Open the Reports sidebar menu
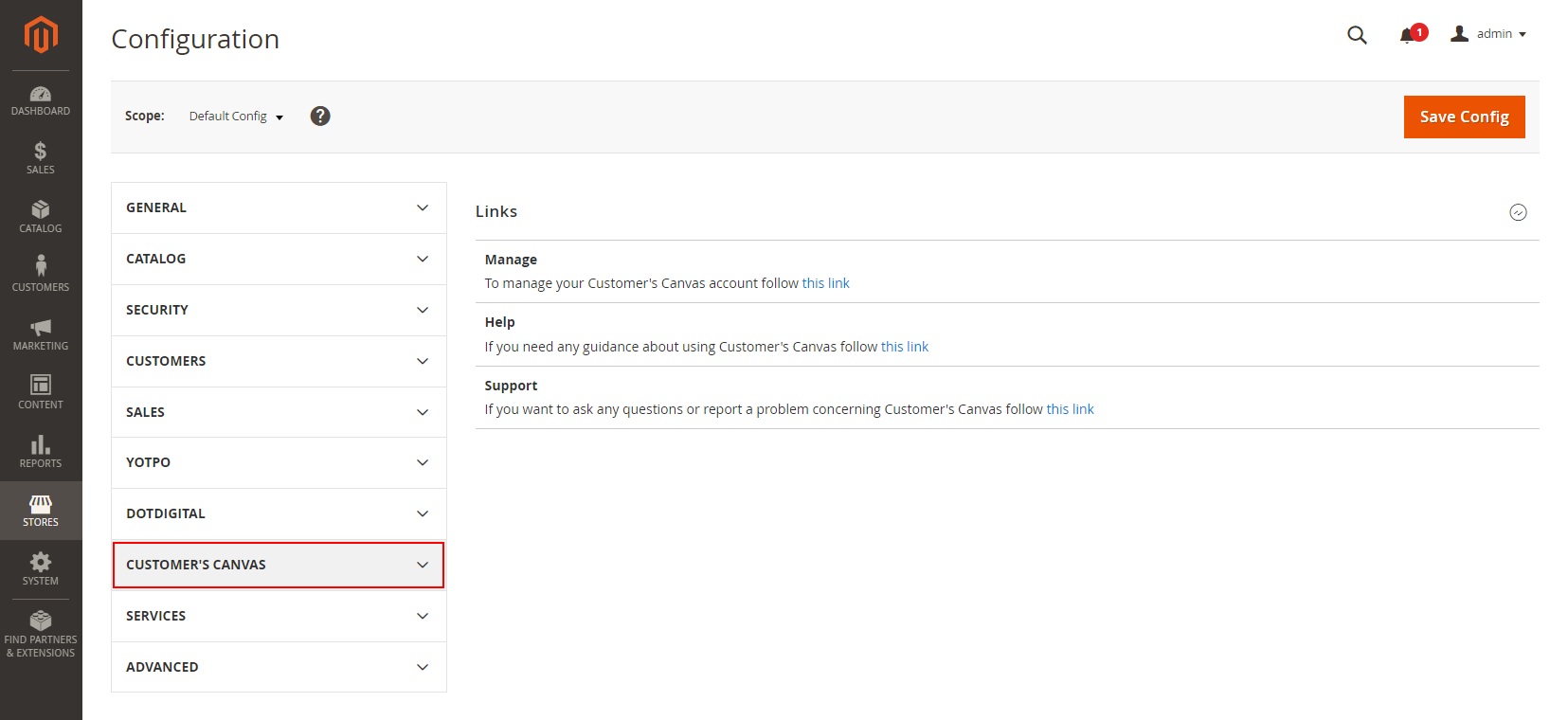This screenshot has width=1568, height=720. pyautogui.click(x=41, y=452)
